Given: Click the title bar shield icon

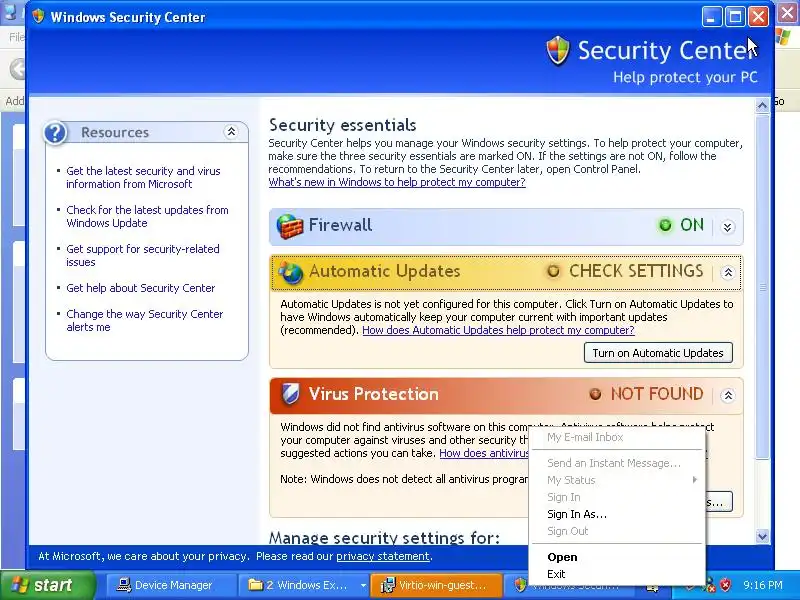Looking at the screenshot, I should (x=38, y=16).
